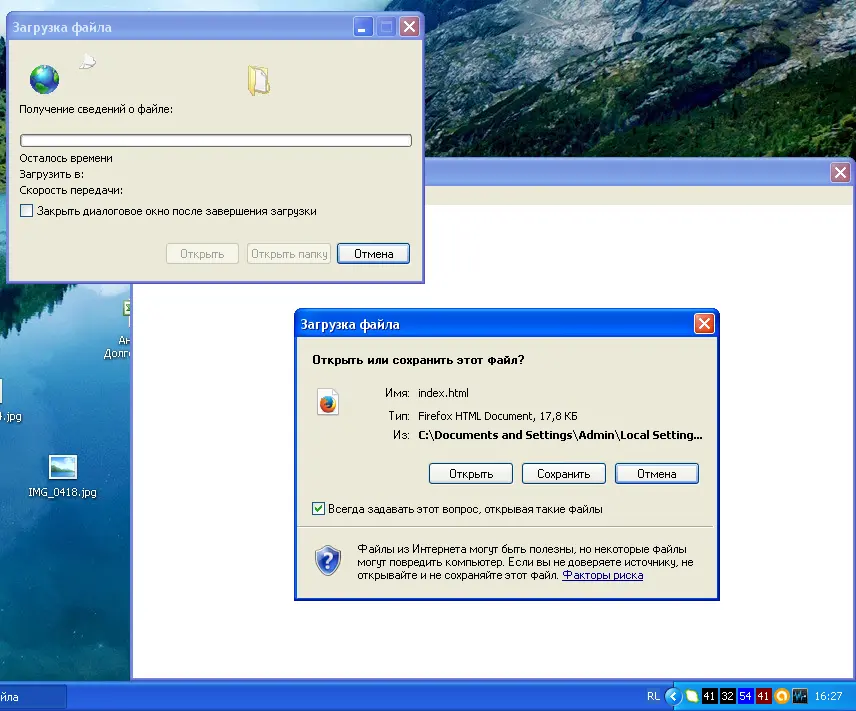Click the RL language indicator
The image size is (856, 711).
pos(653,696)
